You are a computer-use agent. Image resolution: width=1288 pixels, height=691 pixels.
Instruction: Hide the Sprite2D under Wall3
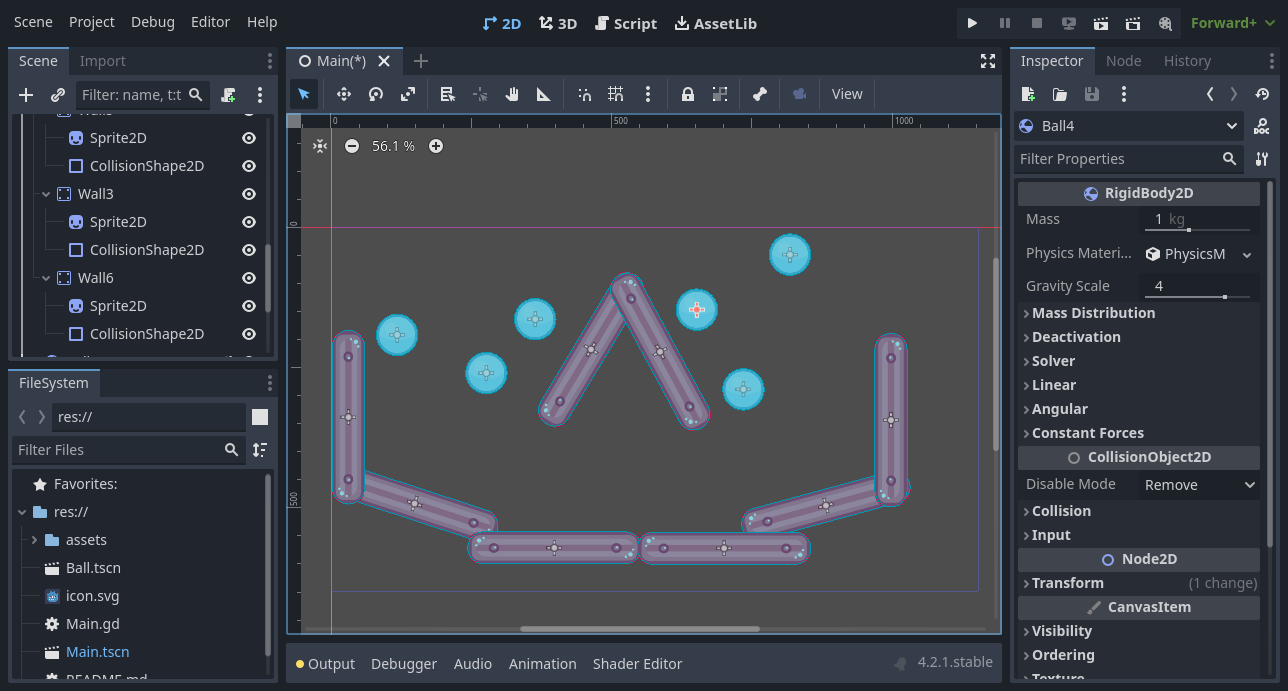247,221
